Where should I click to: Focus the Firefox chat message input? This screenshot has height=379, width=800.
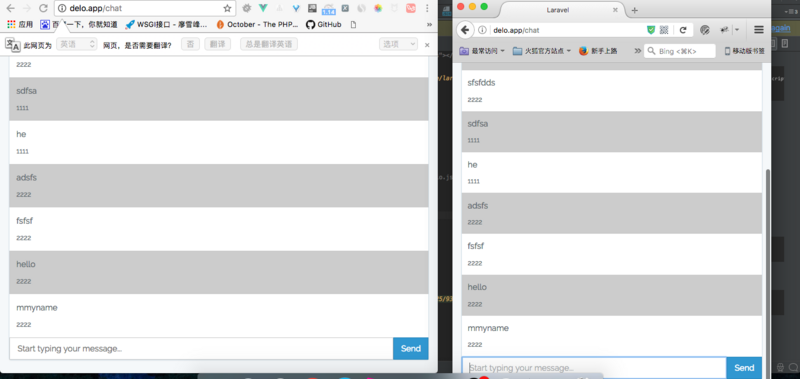coord(594,368)
